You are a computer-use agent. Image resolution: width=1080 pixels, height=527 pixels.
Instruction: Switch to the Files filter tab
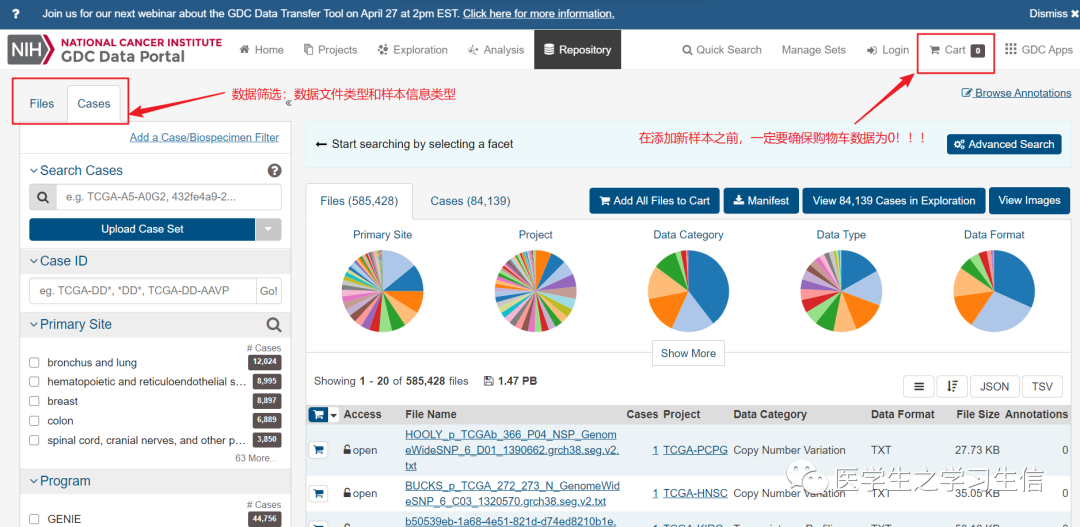[x=41, y=103]
